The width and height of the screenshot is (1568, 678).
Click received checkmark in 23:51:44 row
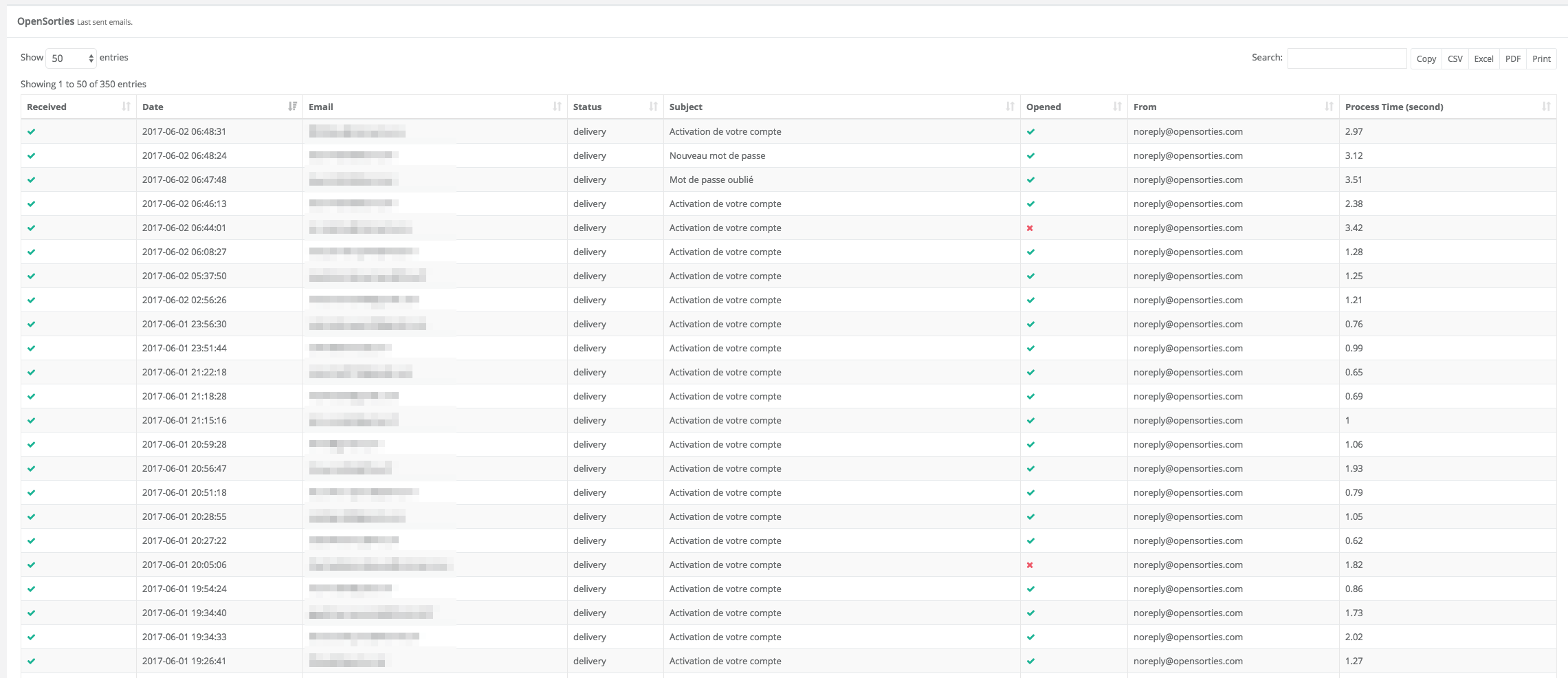point(31,348)
